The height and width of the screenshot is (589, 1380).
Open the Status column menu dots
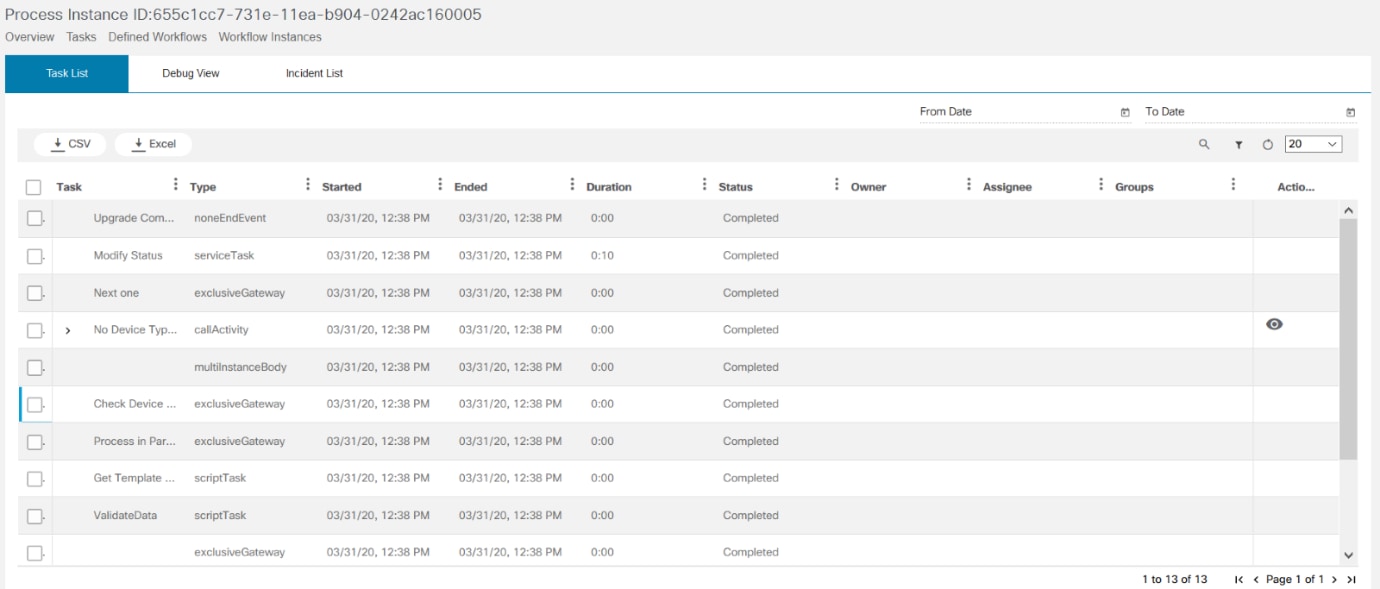coord(836,185)
